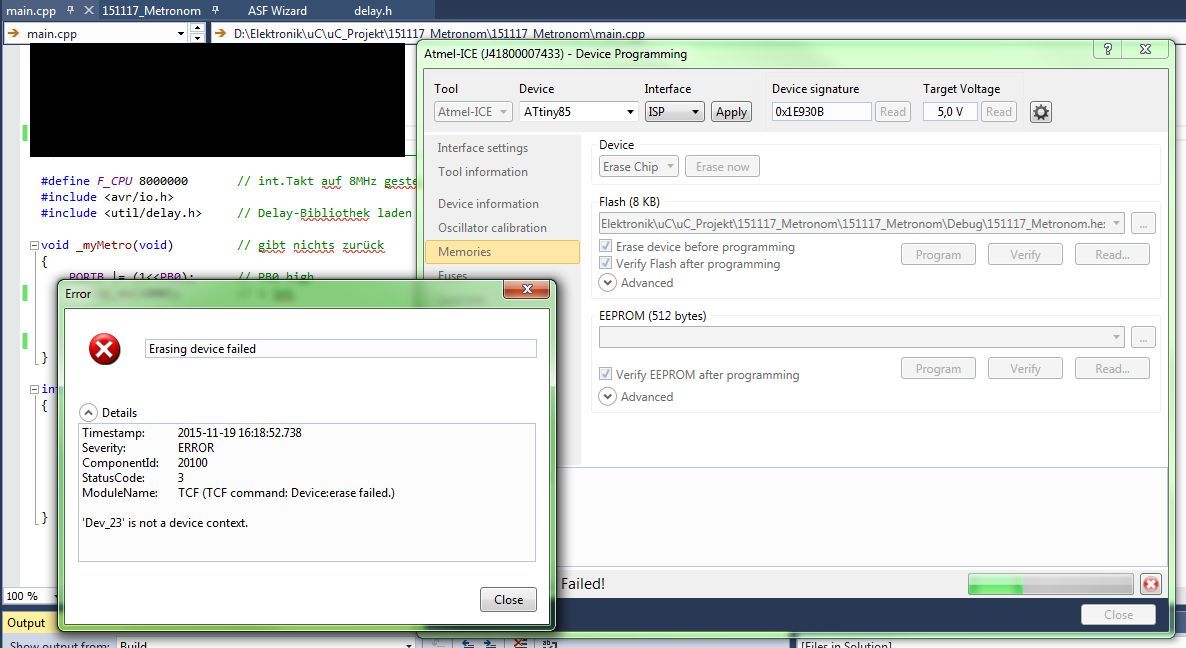Open Interface settings page
Screen dimensions: 1186x648
click(x=483, y=148)
